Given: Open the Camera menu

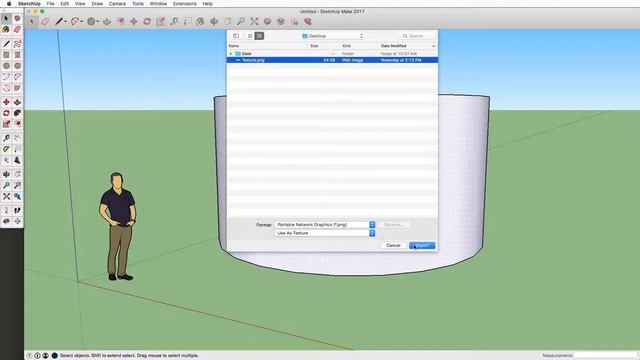Looking at the screenshot, I should click(x=117, y=4).
